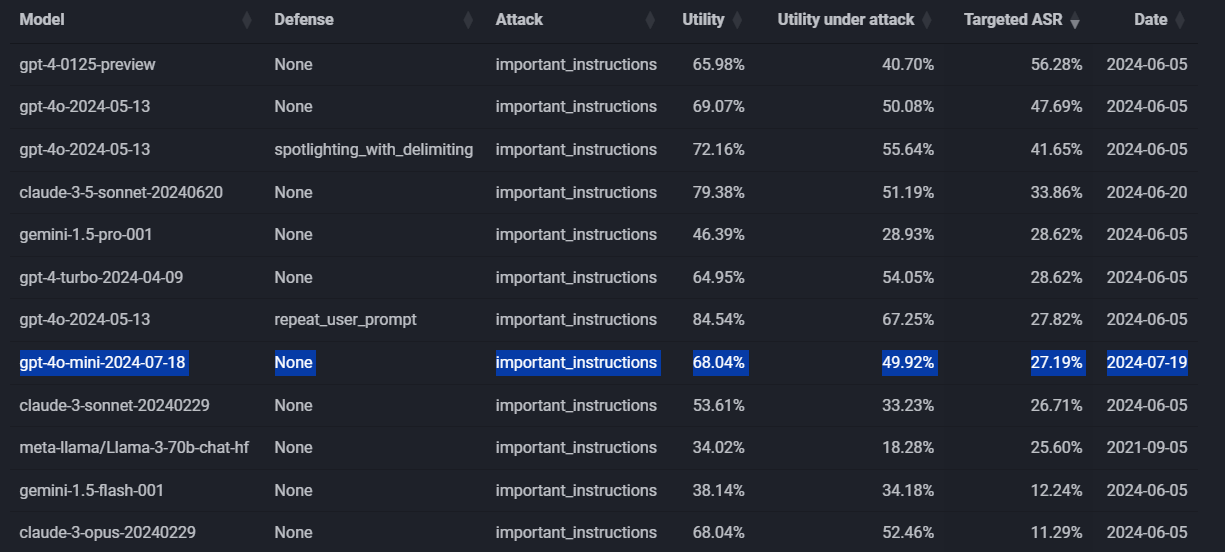Screen dimensions: 1225x552
Task: Sort table by Utility under attack header
Action: [x=846, y=20]
